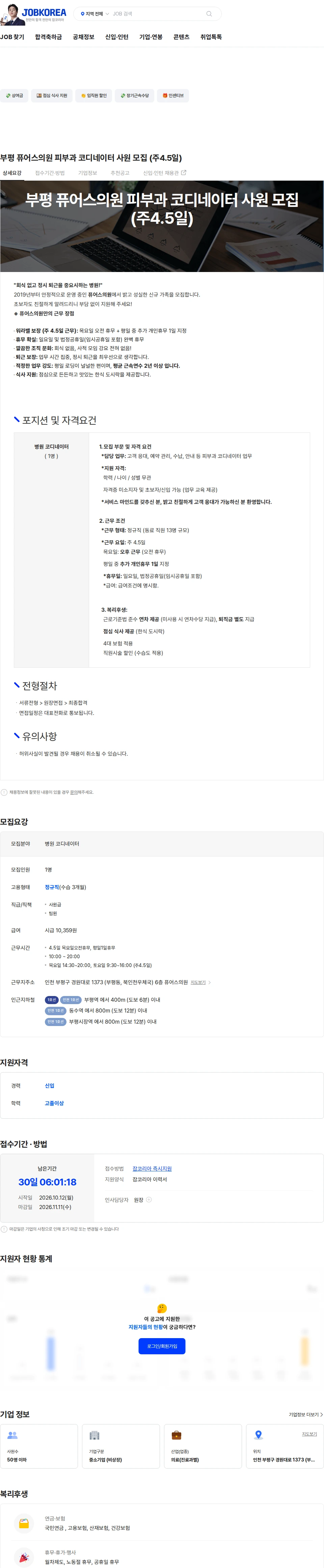Select the 추천공고 tab
The height and width of the screenshot is (1568, 324).
pos(120,173)
